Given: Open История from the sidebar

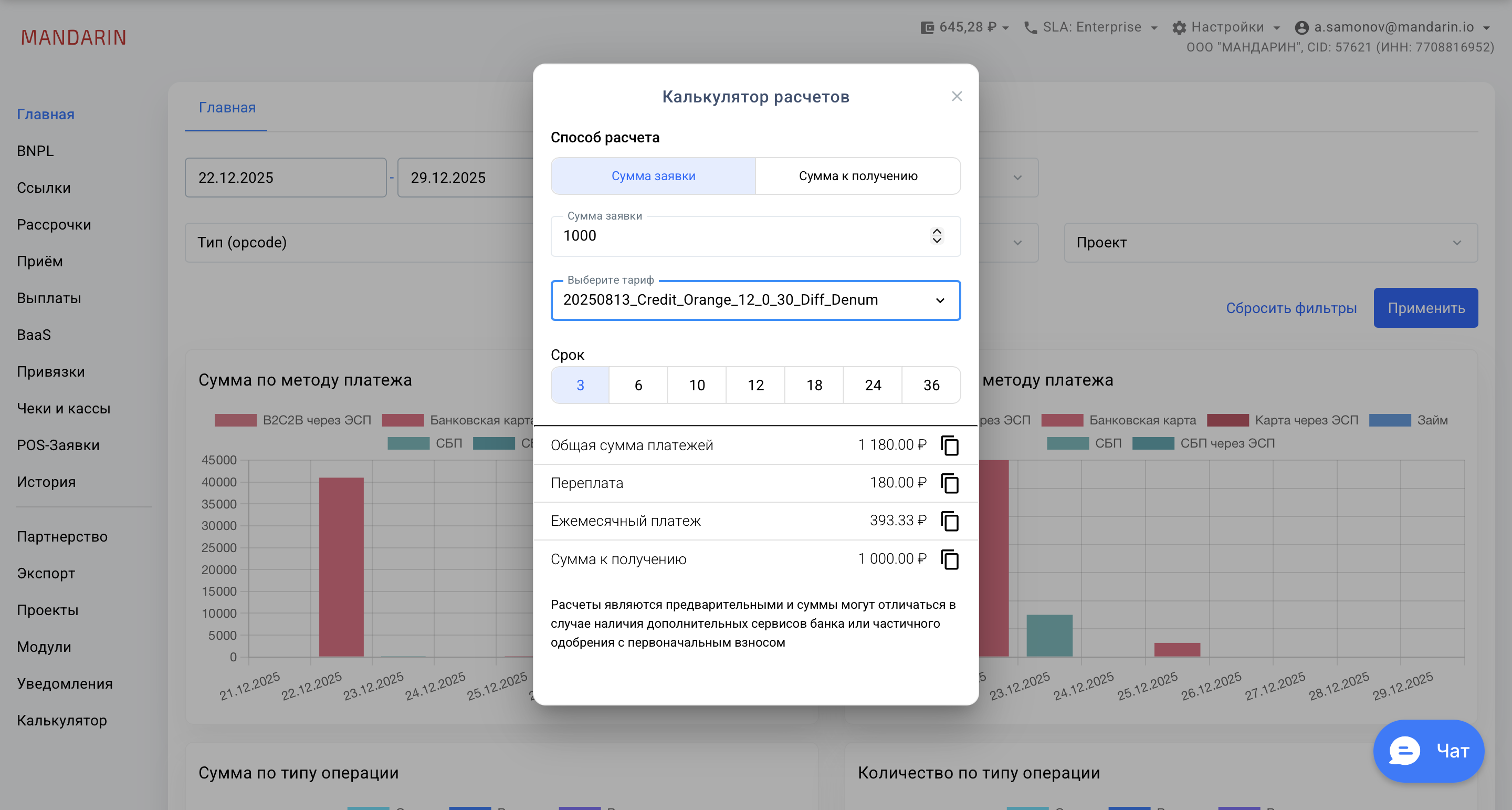Looking at the screenshot, I should coord(46,482).
